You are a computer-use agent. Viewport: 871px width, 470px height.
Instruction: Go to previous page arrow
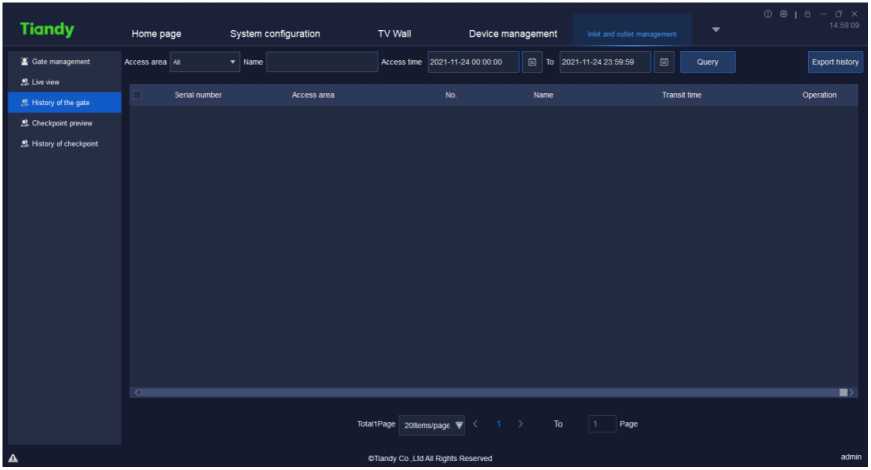coord(475,424)
